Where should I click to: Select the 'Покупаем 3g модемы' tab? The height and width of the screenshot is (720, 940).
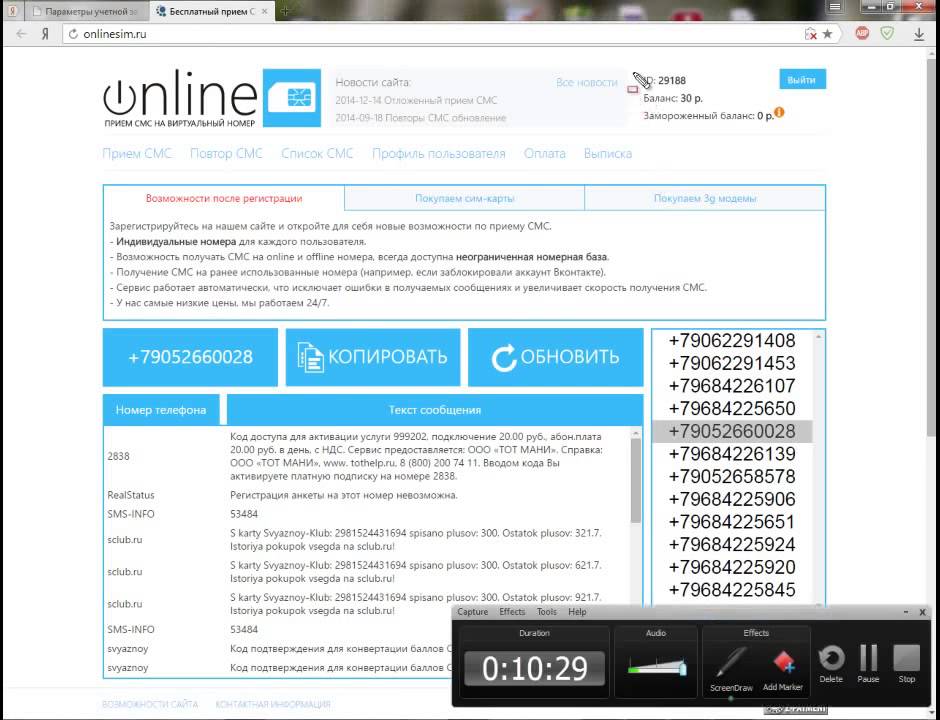pos(705,198)
